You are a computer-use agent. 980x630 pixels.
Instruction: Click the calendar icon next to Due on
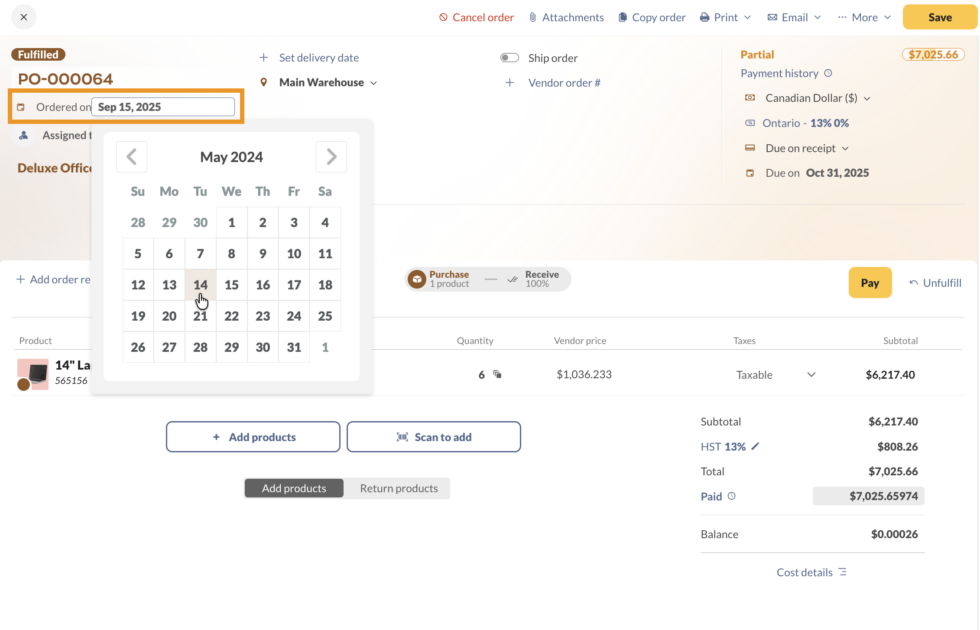point(750,173)
